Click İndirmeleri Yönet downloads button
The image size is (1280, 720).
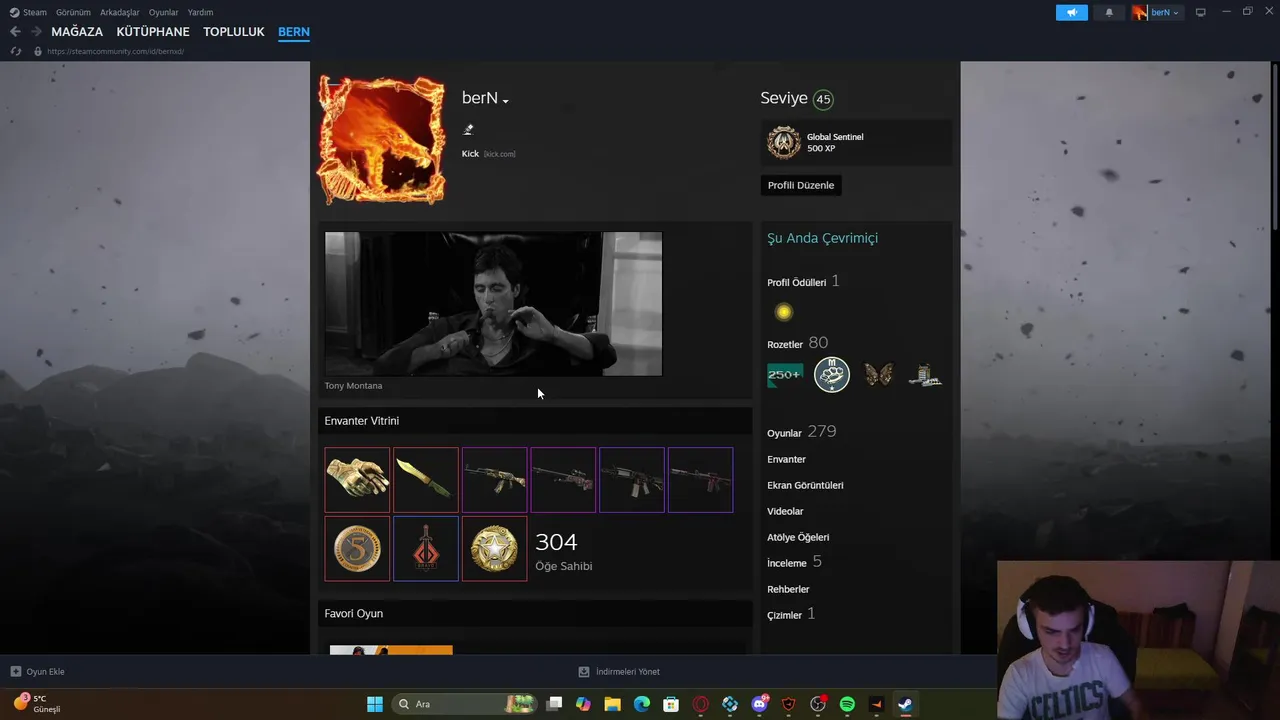[x=619, y=672]
